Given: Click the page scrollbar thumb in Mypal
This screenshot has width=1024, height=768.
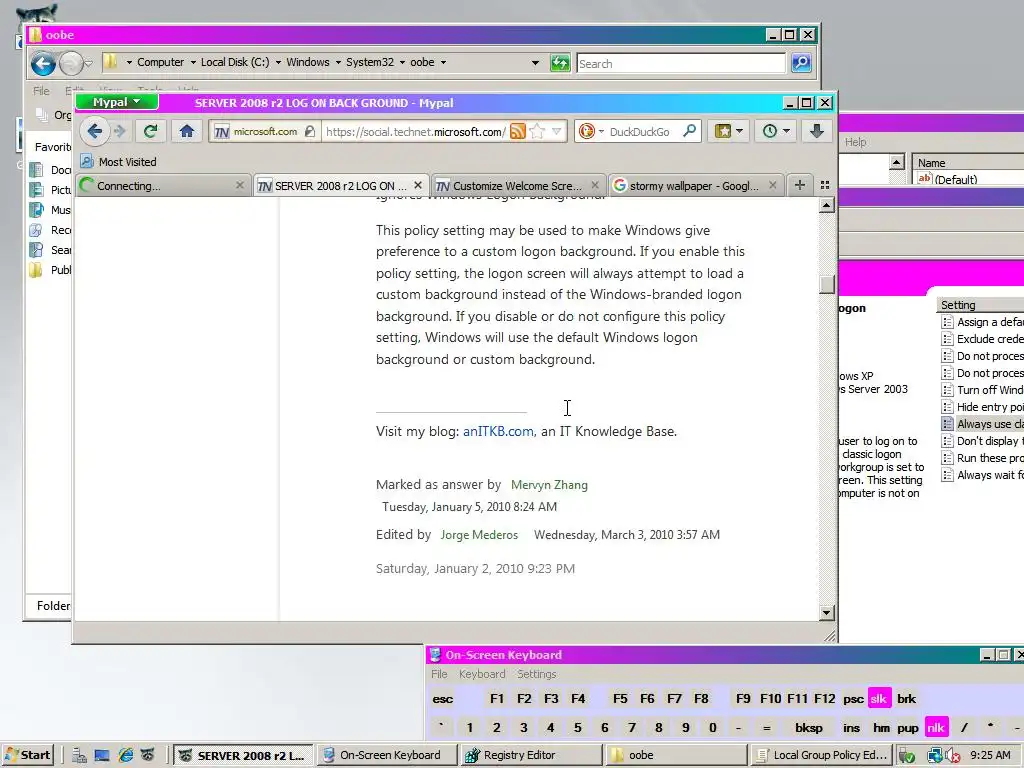Looking at the screenshot, I should click(827, 284).
